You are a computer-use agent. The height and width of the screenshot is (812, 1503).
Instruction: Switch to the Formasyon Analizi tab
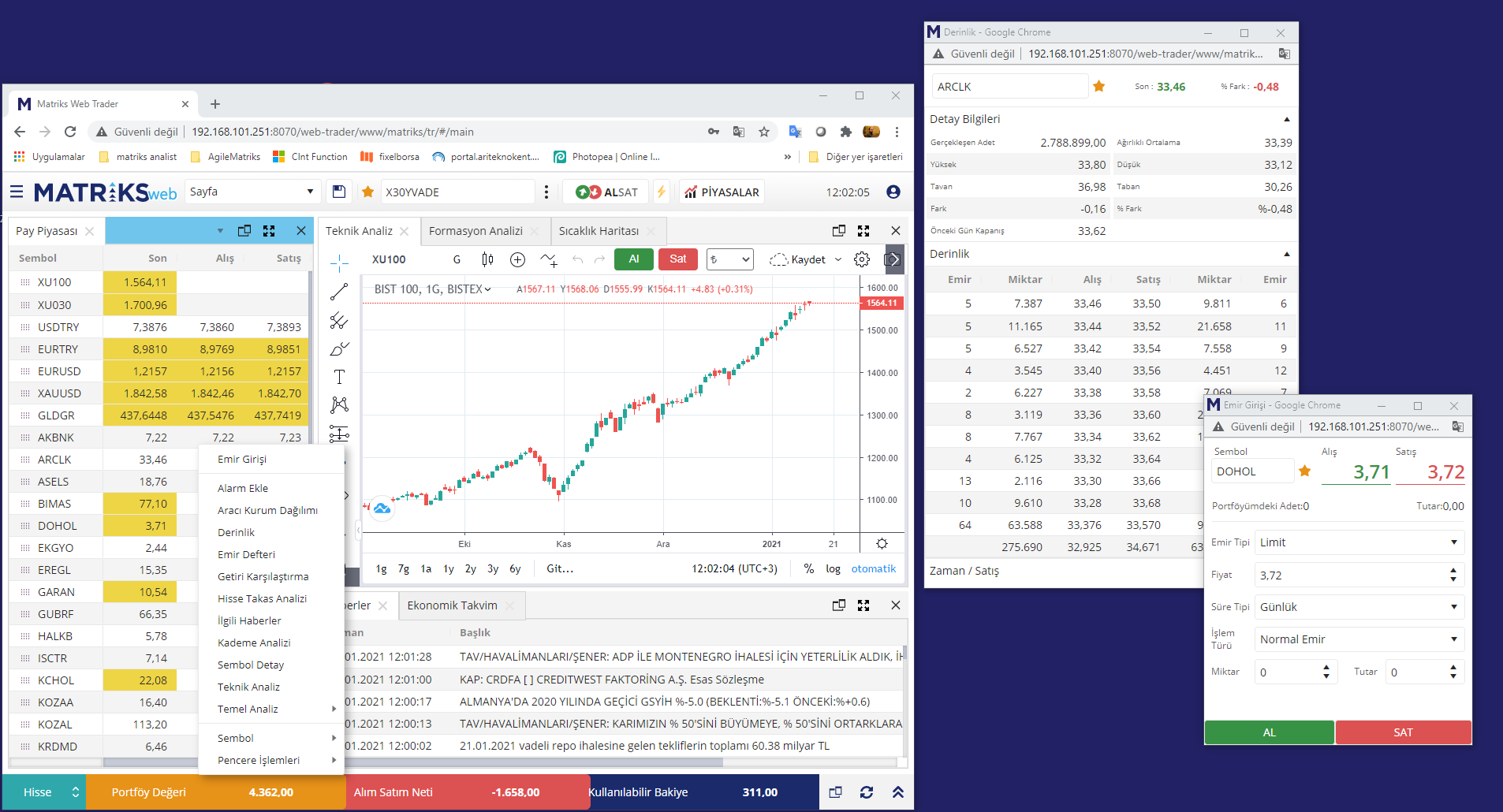[x=476, y=231]
